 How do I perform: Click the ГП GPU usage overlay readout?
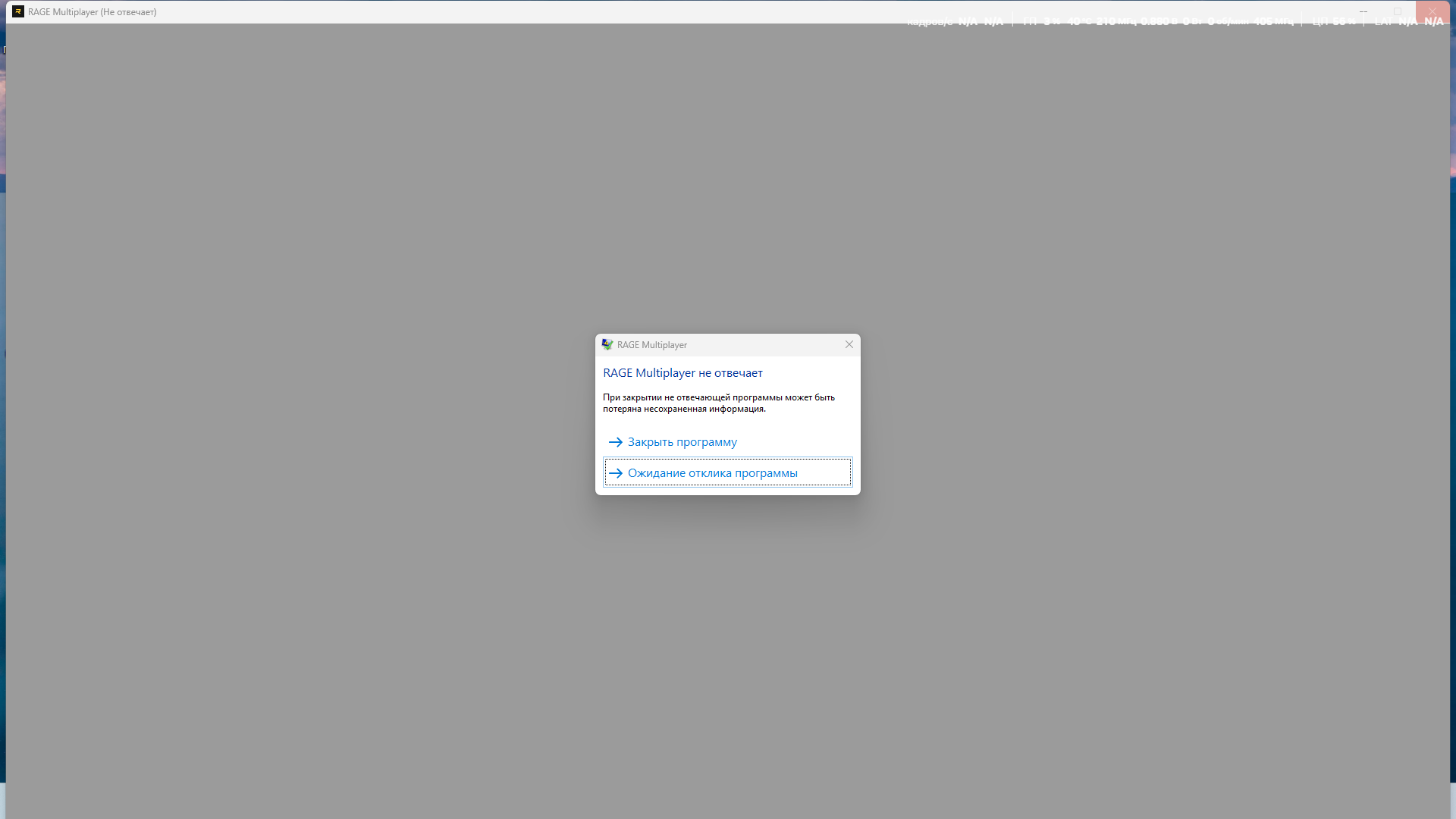click(x=1040, y=22)
